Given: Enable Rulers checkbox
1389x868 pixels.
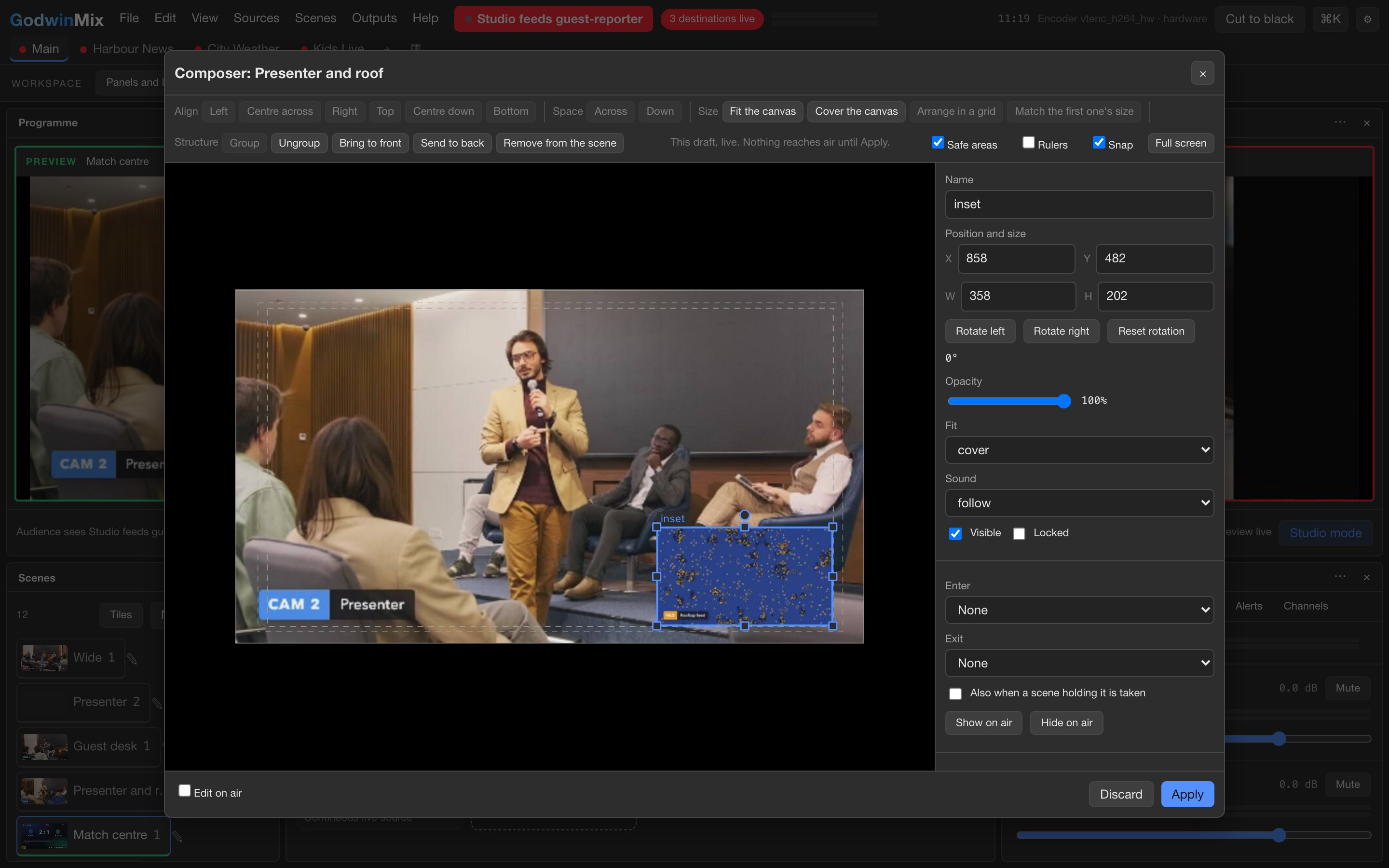Looking at the screenshot, I should tap(1029, 142).
